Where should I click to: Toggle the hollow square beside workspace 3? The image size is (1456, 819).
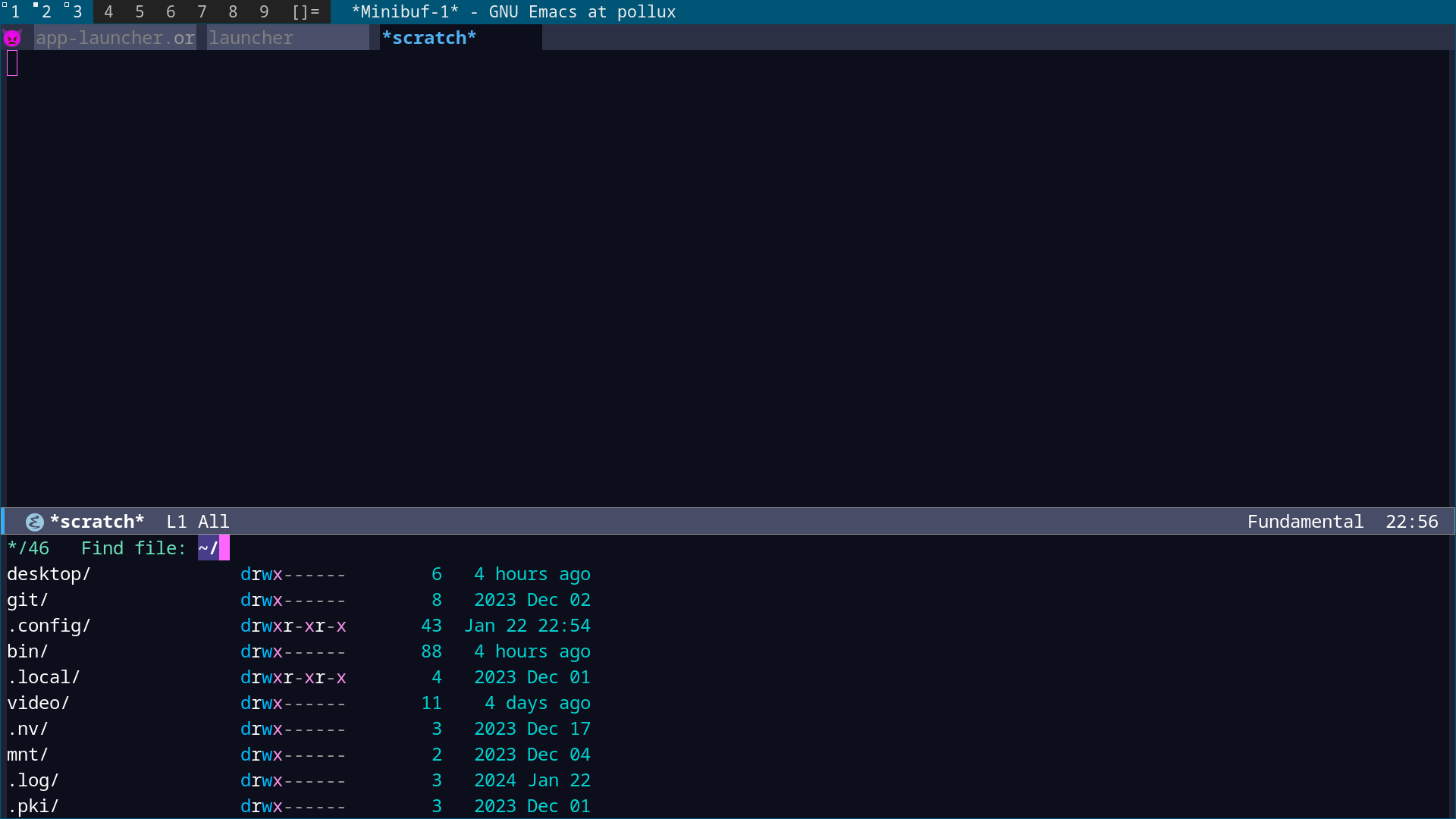pos(67,7)
